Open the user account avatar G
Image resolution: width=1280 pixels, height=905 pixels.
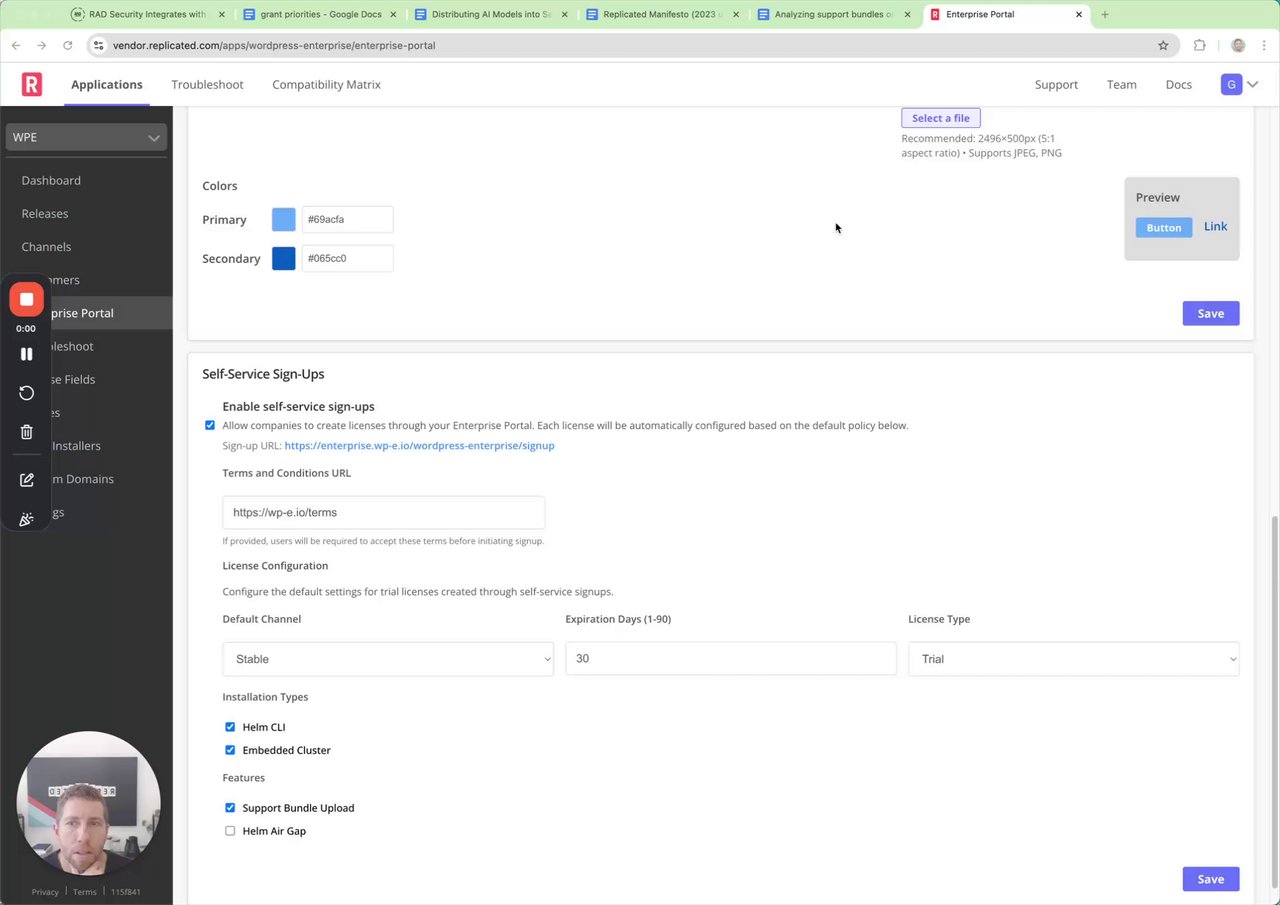(1231, 85)
